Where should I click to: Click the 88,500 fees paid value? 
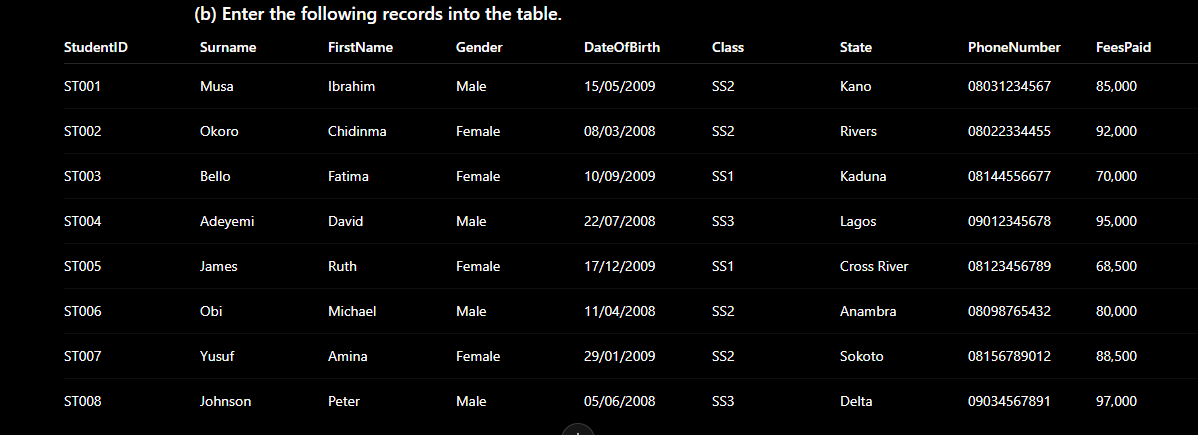(x=1116, y=357)
